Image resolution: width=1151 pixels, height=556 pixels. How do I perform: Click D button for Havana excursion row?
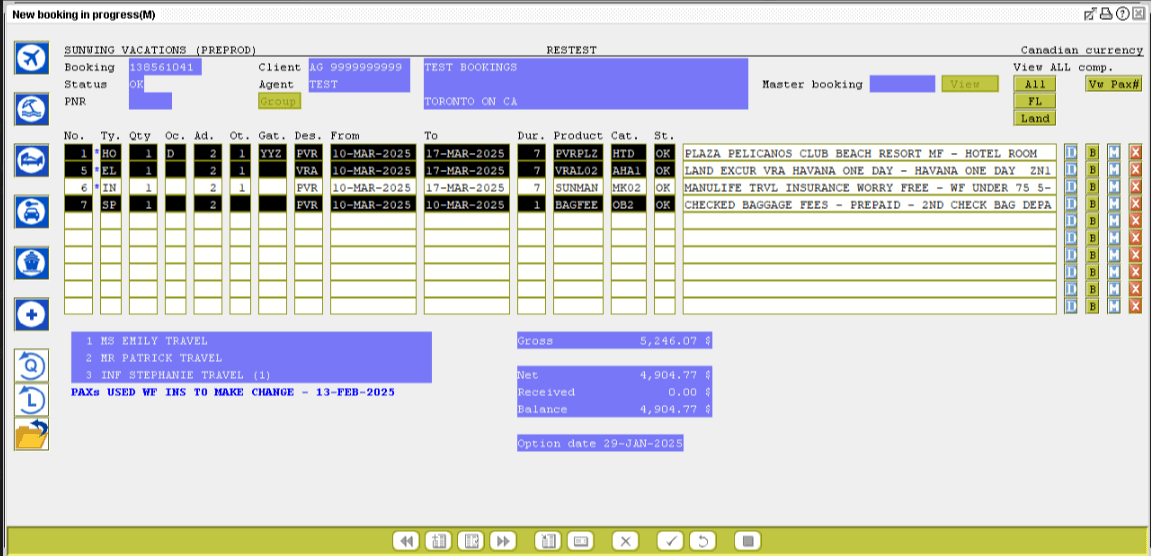click(1070, 170)
